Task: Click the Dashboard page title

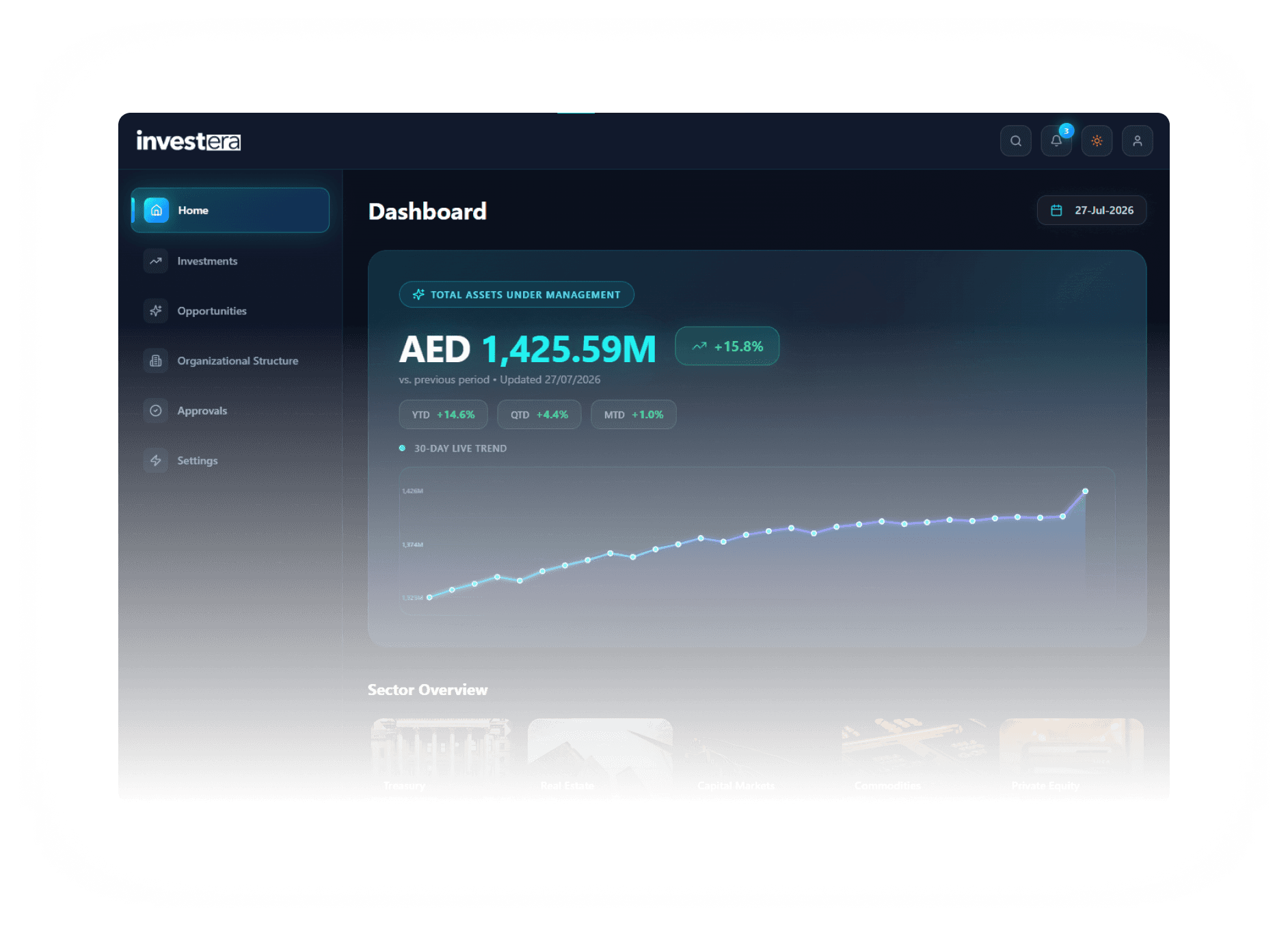Action: (x=427, y=211)
